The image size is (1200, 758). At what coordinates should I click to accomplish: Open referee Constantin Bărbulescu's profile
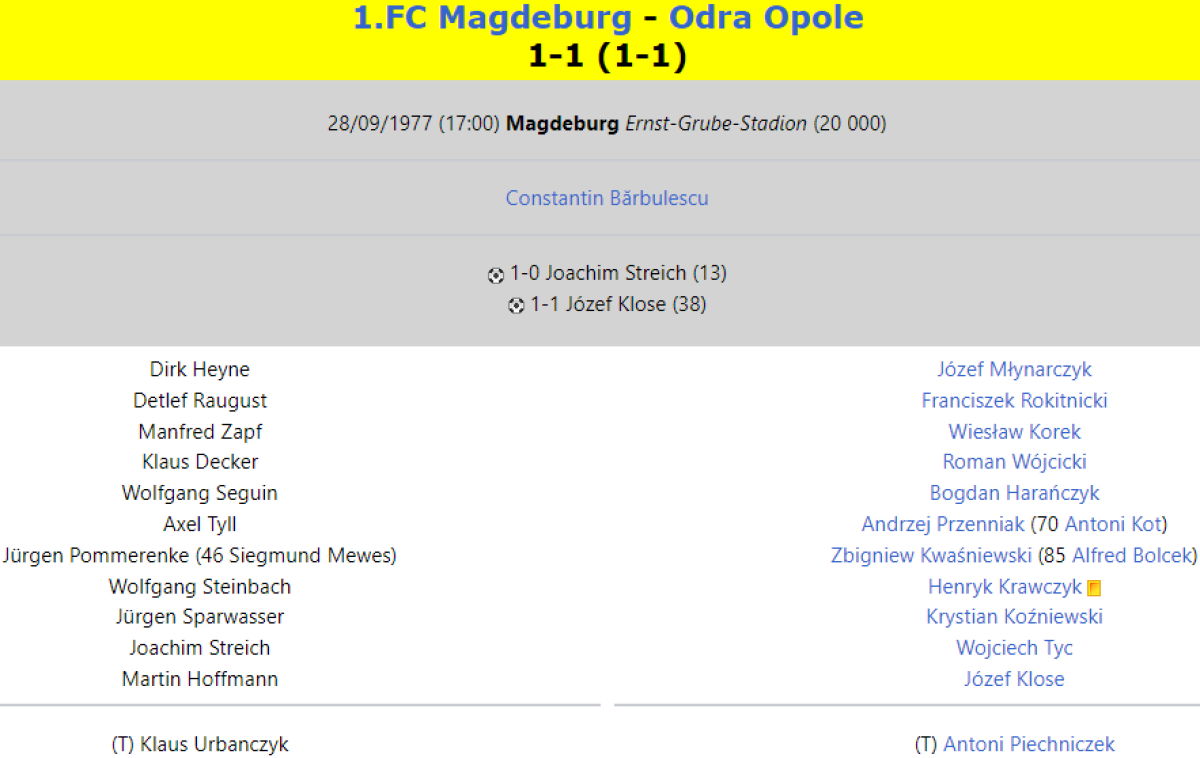click(607, 198)
